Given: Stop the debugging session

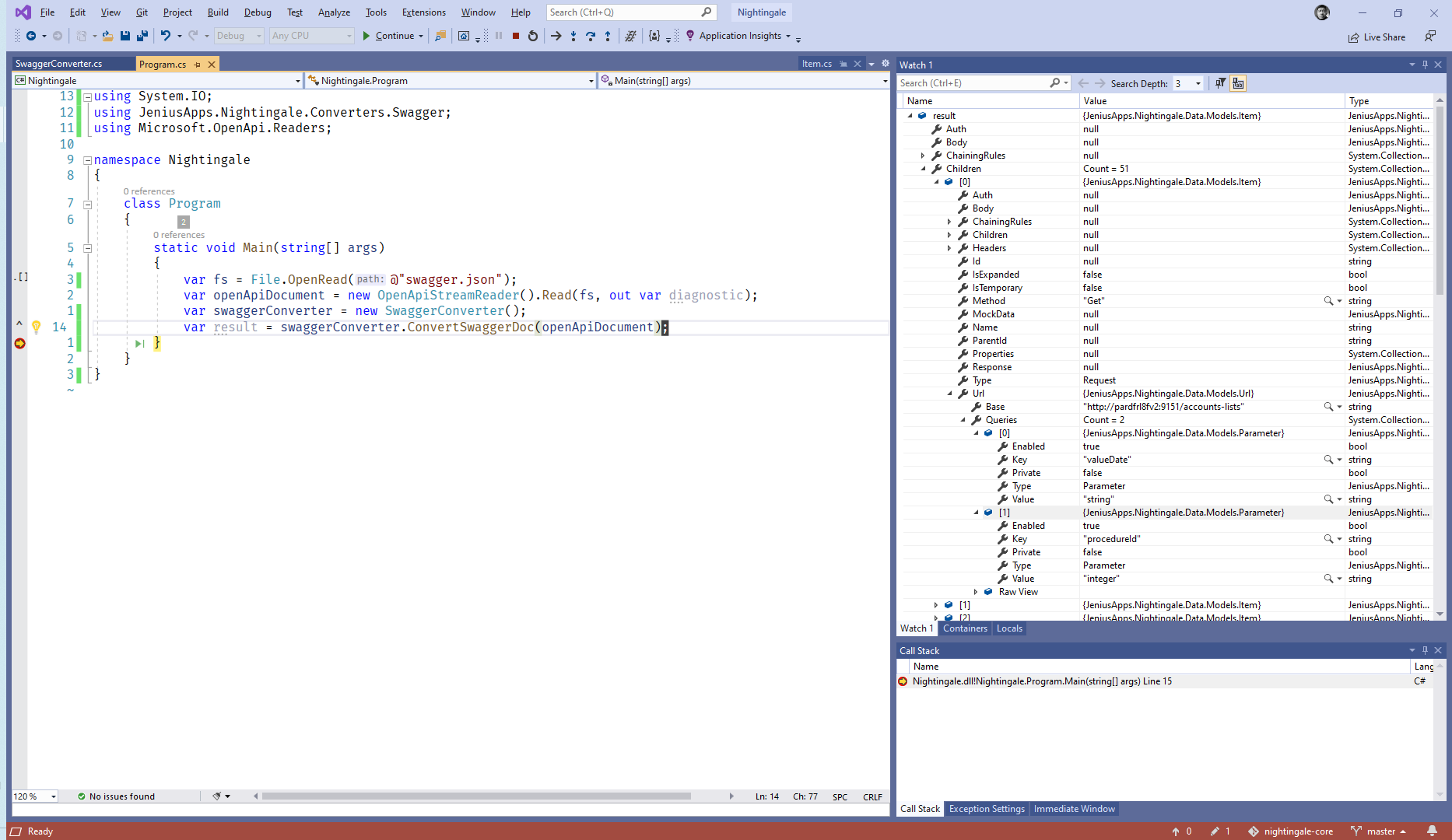Looking at the screenshot, I should [x=514, y=36].
